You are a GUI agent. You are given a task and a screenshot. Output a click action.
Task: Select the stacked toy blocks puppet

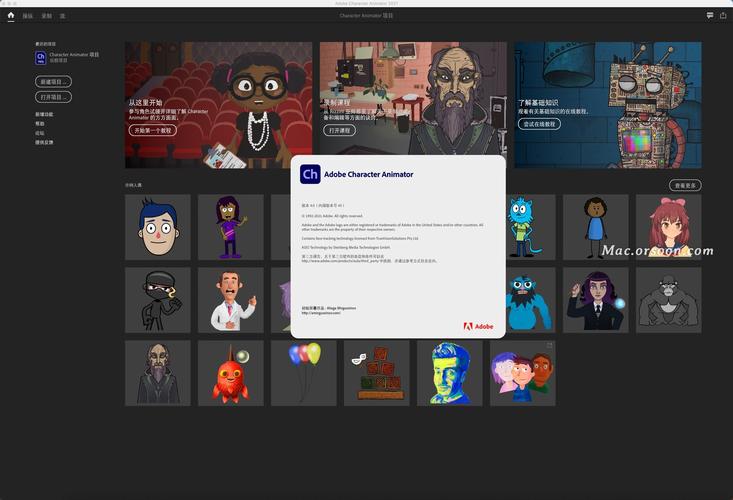coord(376,373)
